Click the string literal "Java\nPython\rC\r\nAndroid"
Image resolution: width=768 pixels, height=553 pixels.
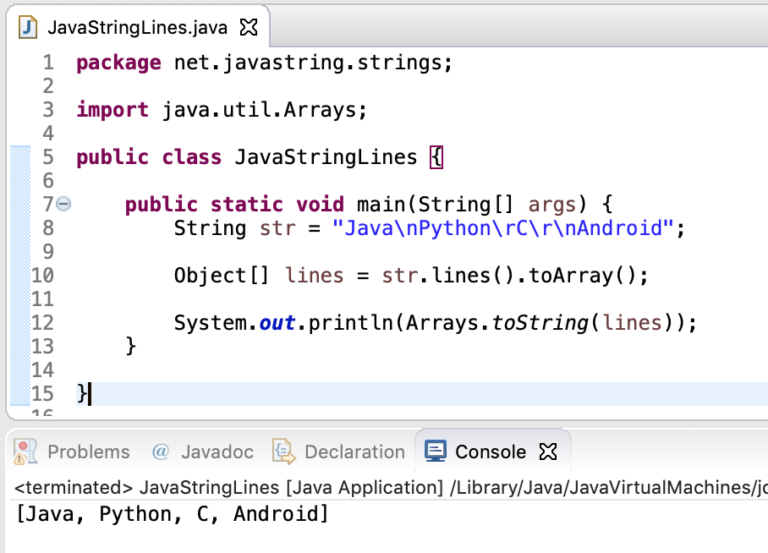coord(504,228)
